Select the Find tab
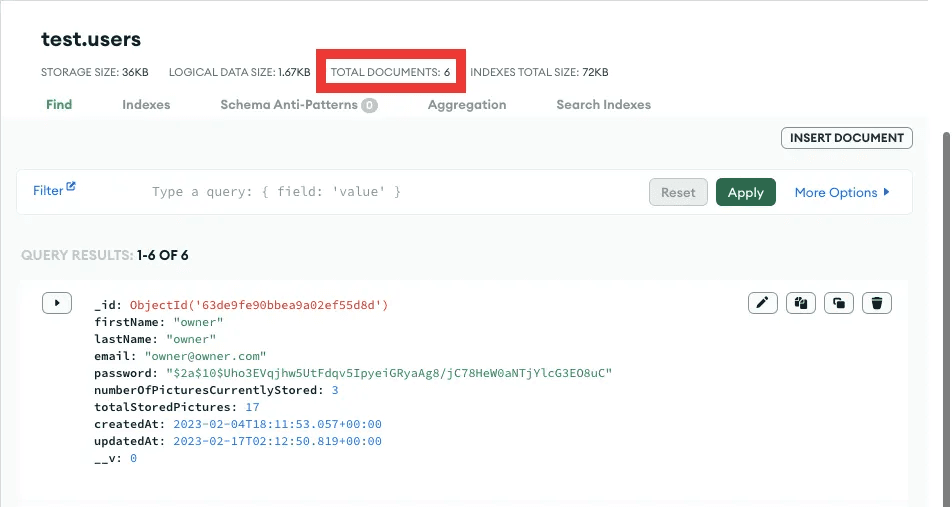The image size is (952, 507). click(x=59, y=104)
